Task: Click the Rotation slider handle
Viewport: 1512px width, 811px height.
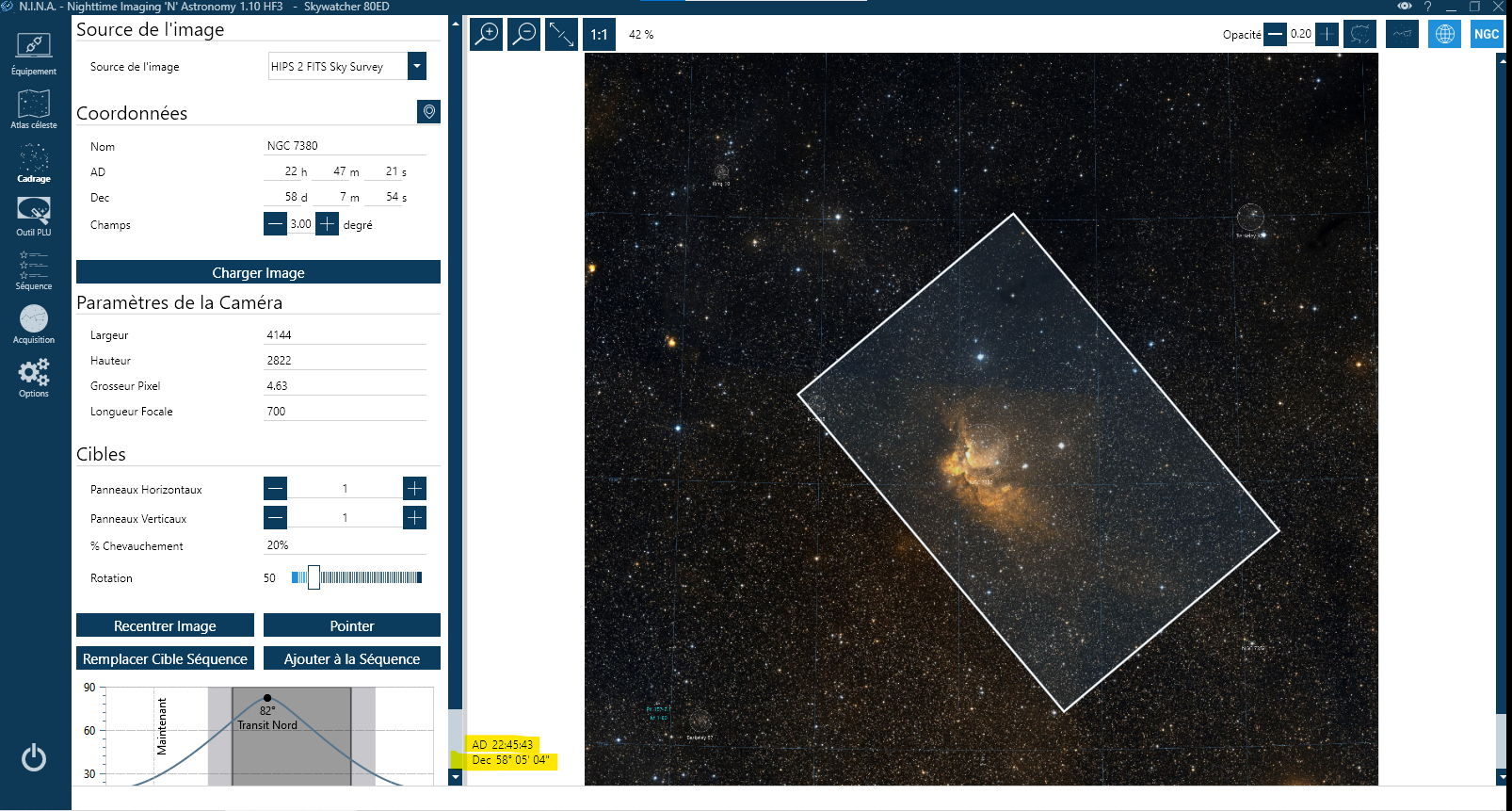Action: pos(314,577)
